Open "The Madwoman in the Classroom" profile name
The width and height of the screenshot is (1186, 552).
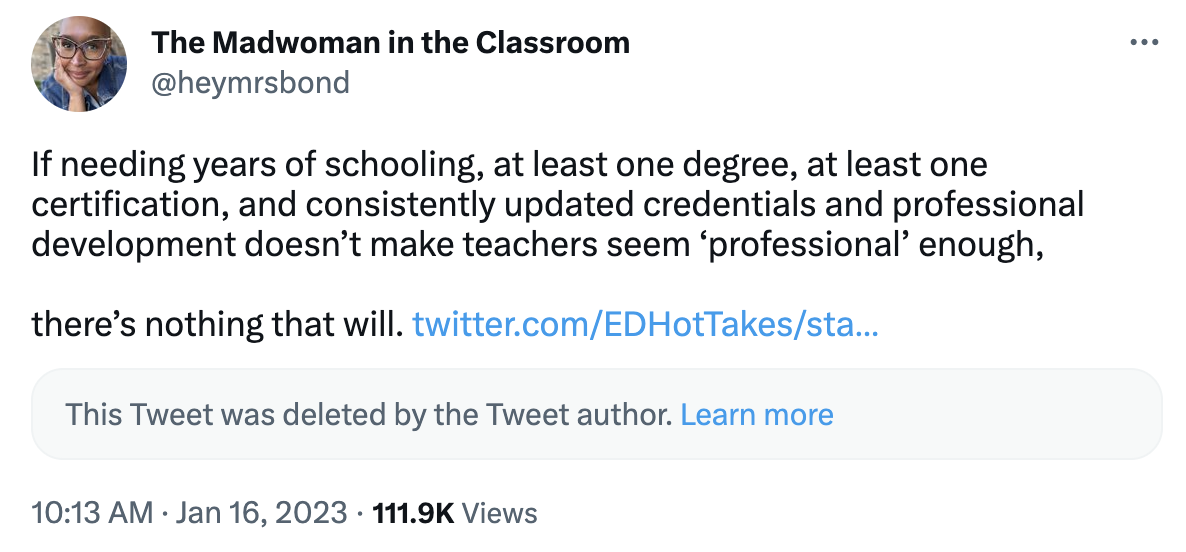point(390,43)
